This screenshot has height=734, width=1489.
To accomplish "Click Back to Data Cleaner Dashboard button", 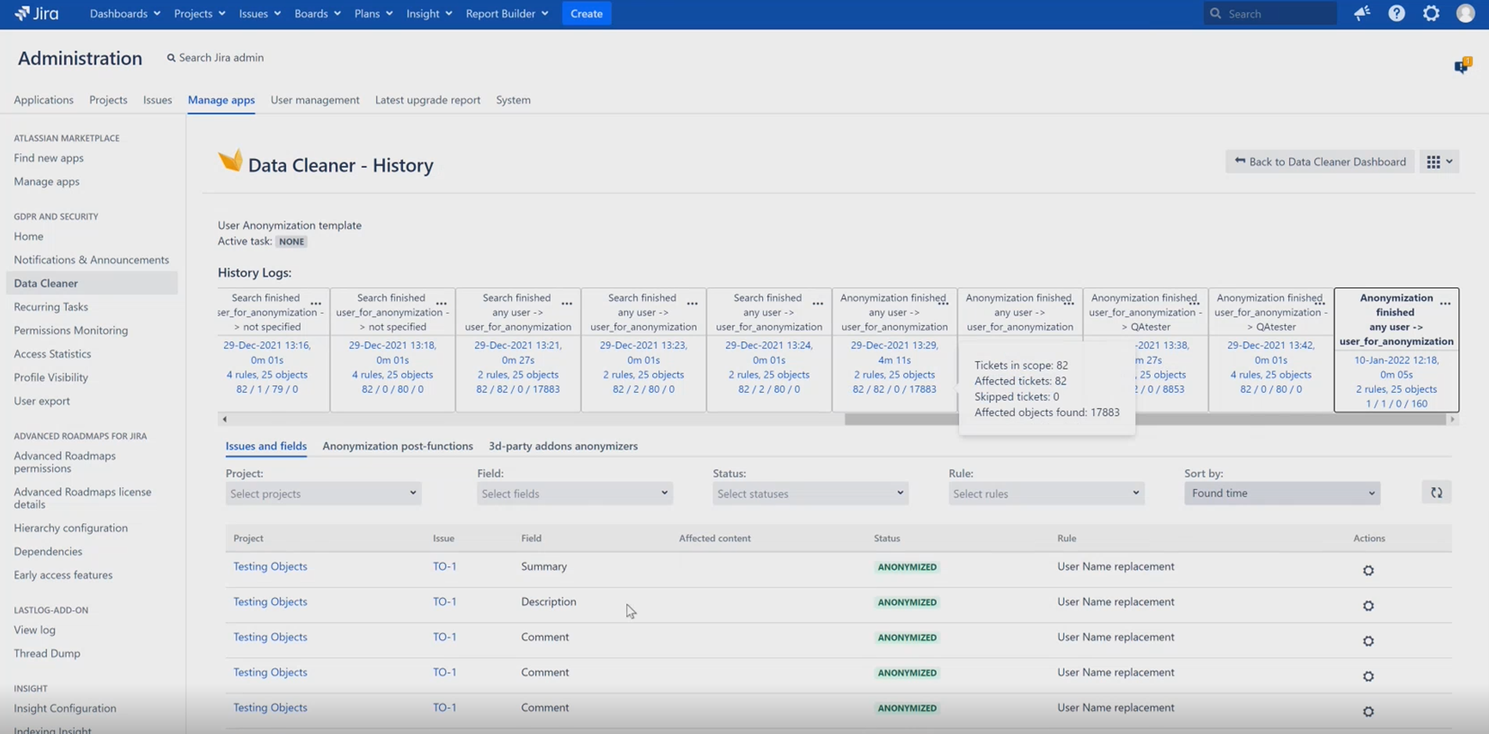I will (1320, 161).
